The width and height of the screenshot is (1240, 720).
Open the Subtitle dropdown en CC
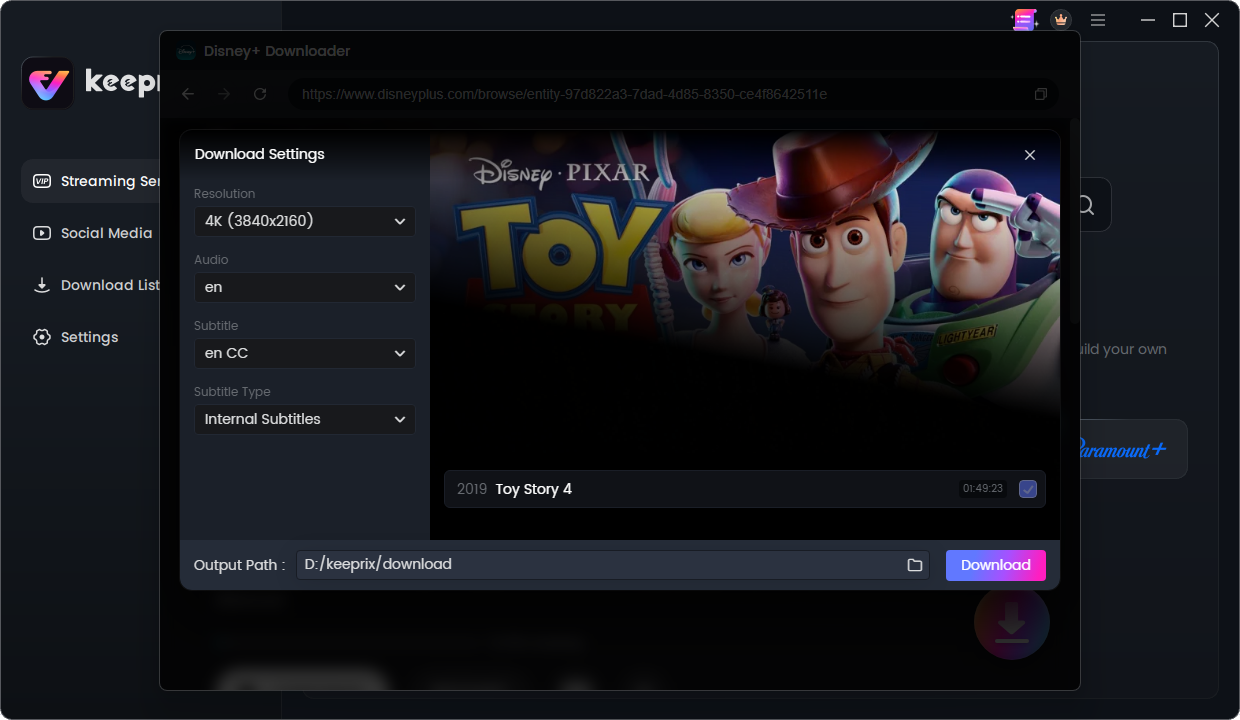(305, 353)
